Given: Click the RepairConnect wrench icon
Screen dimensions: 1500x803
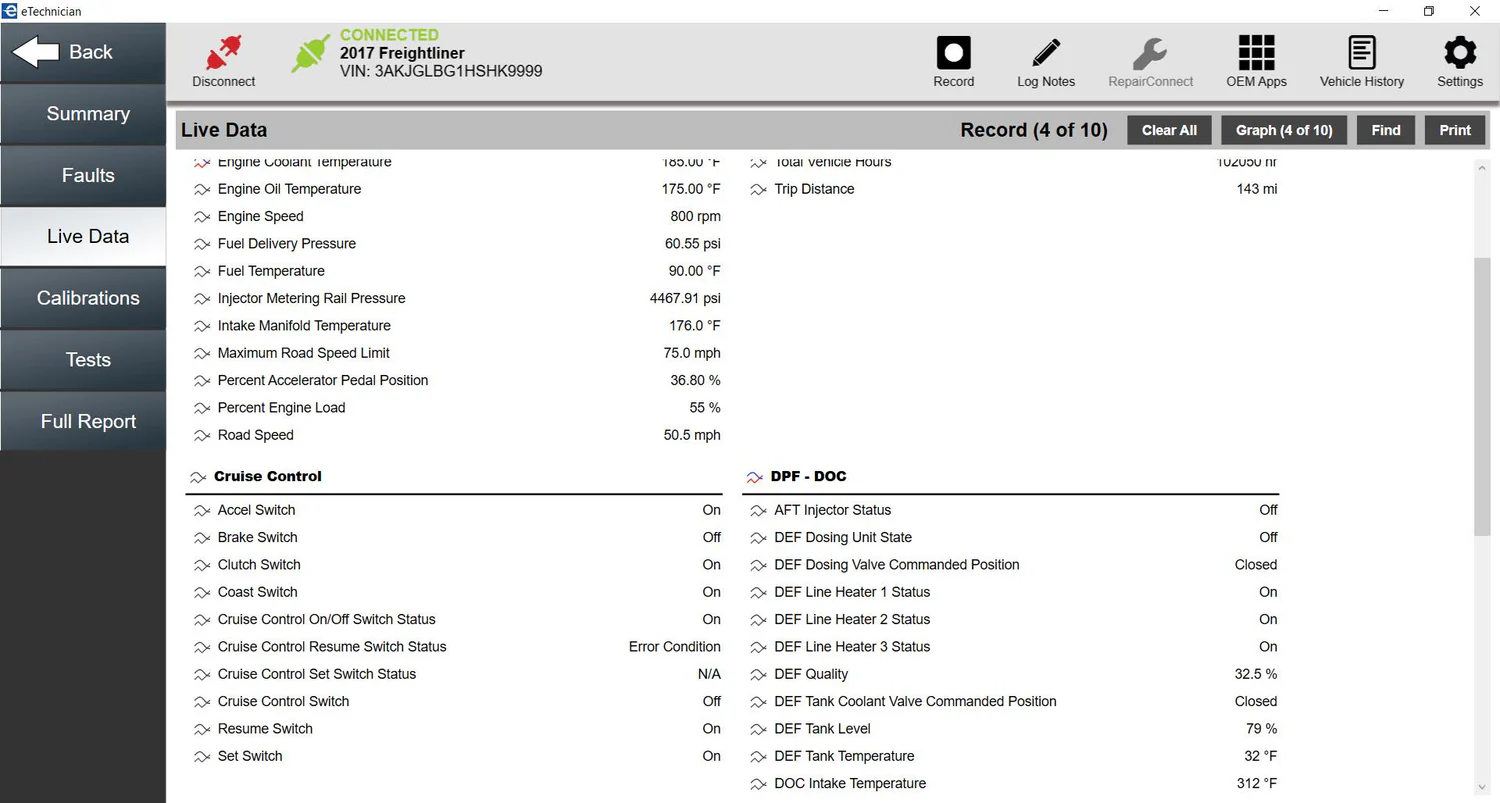Looking at the screenshot, I should 1150,53.
